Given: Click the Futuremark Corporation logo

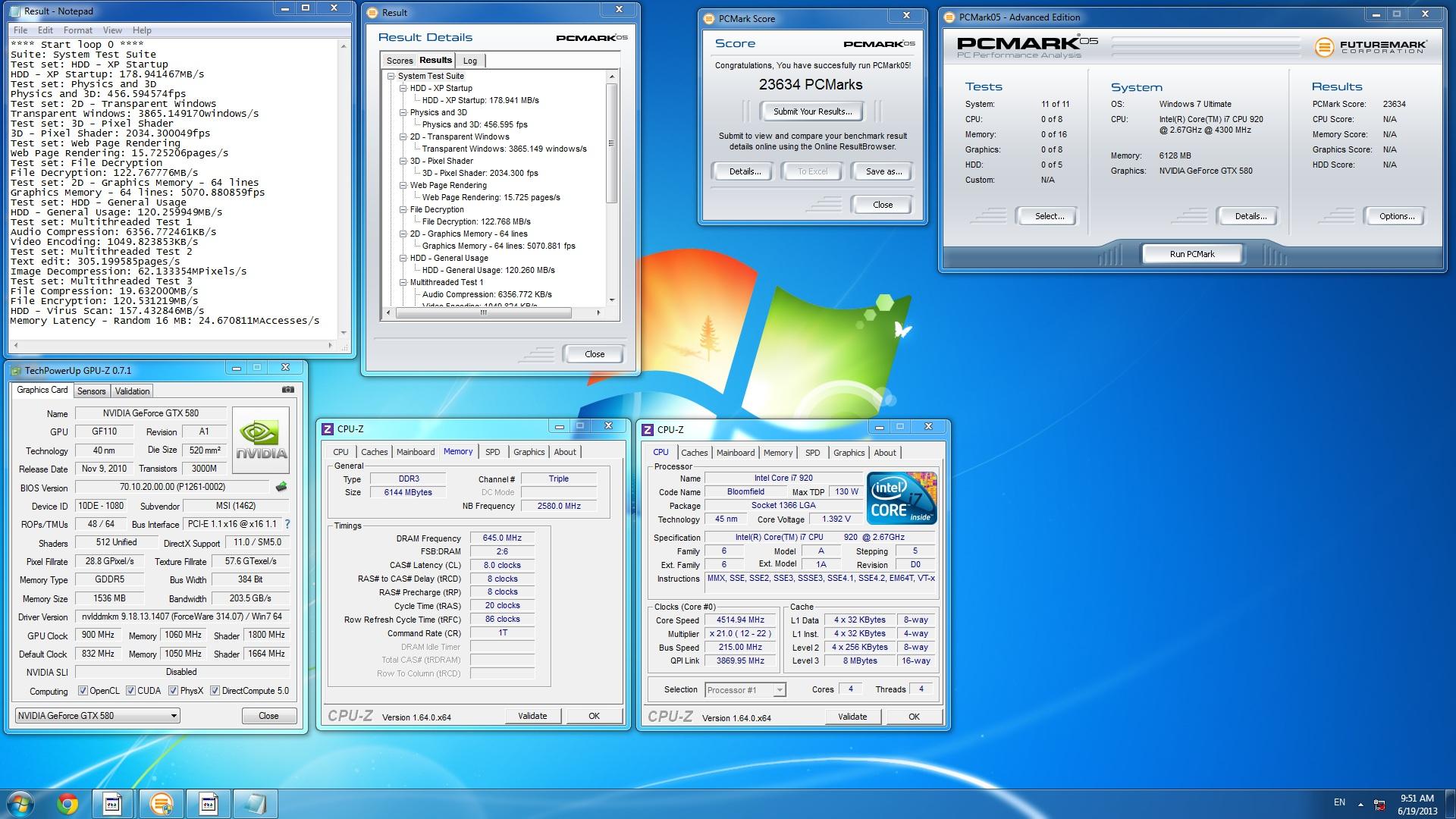Looking at the screenshot, I should (1370, 47).
